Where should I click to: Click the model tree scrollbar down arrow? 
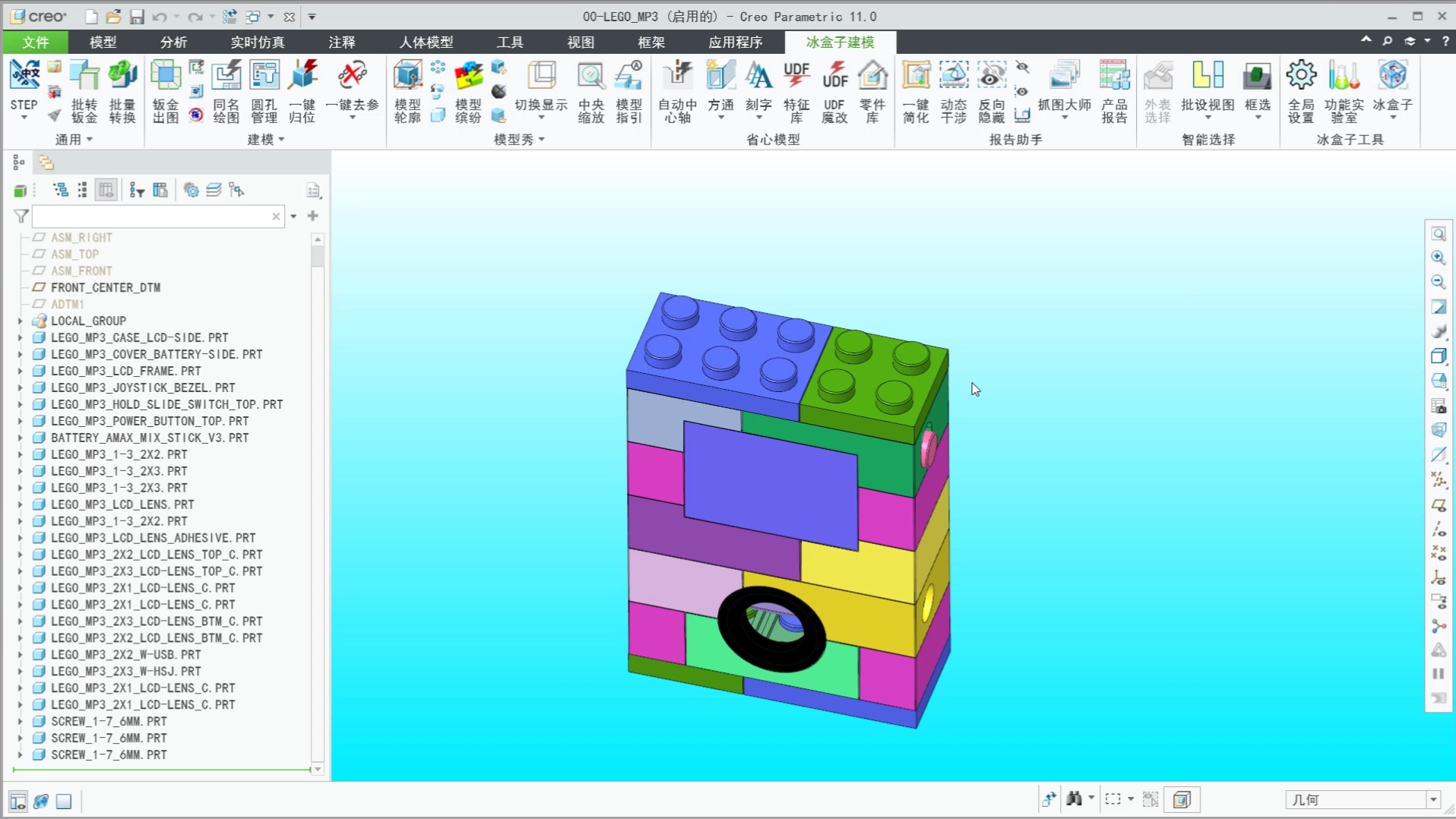[318, 770]
